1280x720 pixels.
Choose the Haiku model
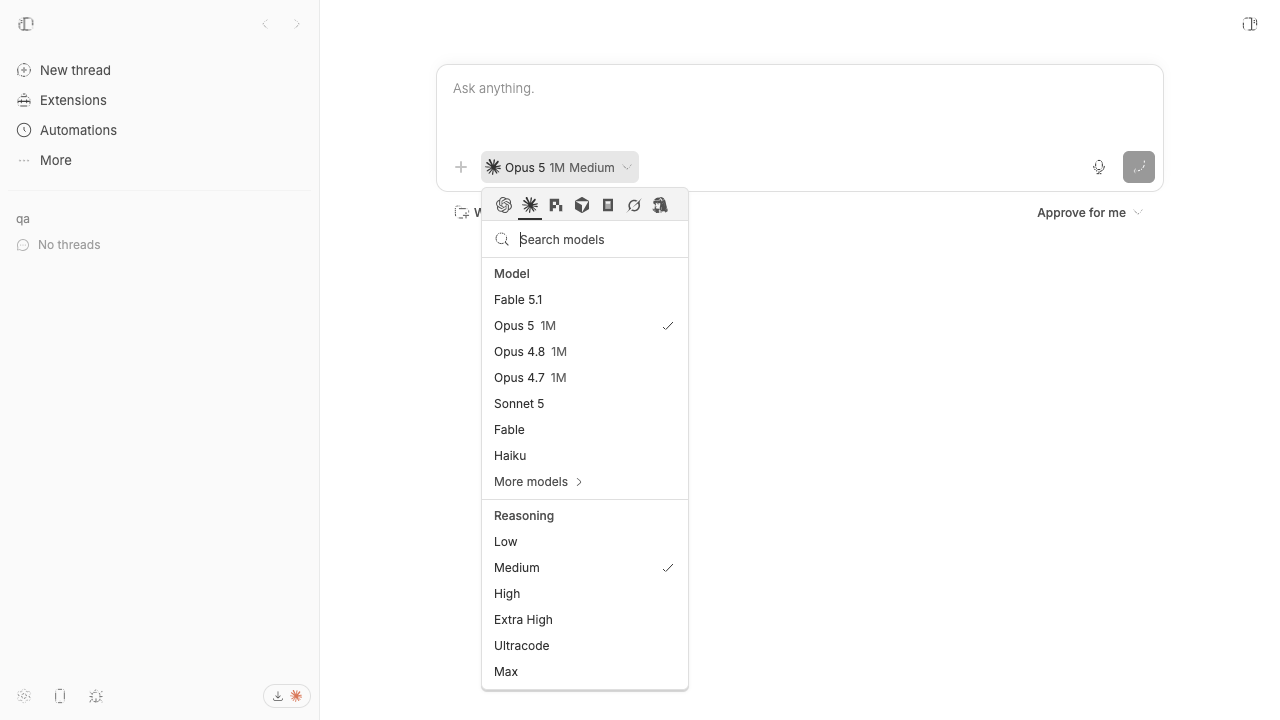click(585, 455)
